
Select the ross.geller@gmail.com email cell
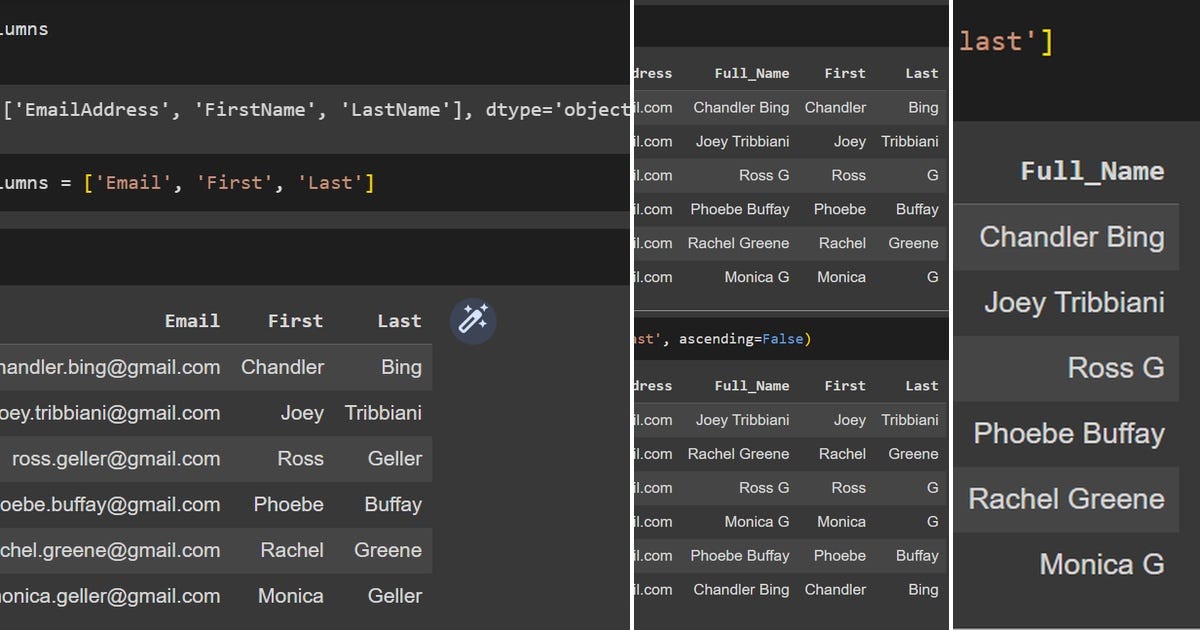[116, 459]
